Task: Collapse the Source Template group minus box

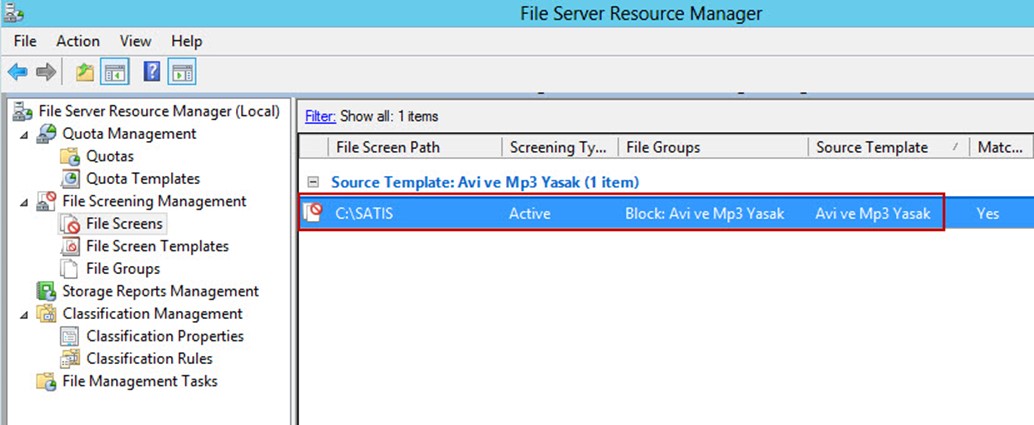Action: pyautogui.click(x=314, y=181)
